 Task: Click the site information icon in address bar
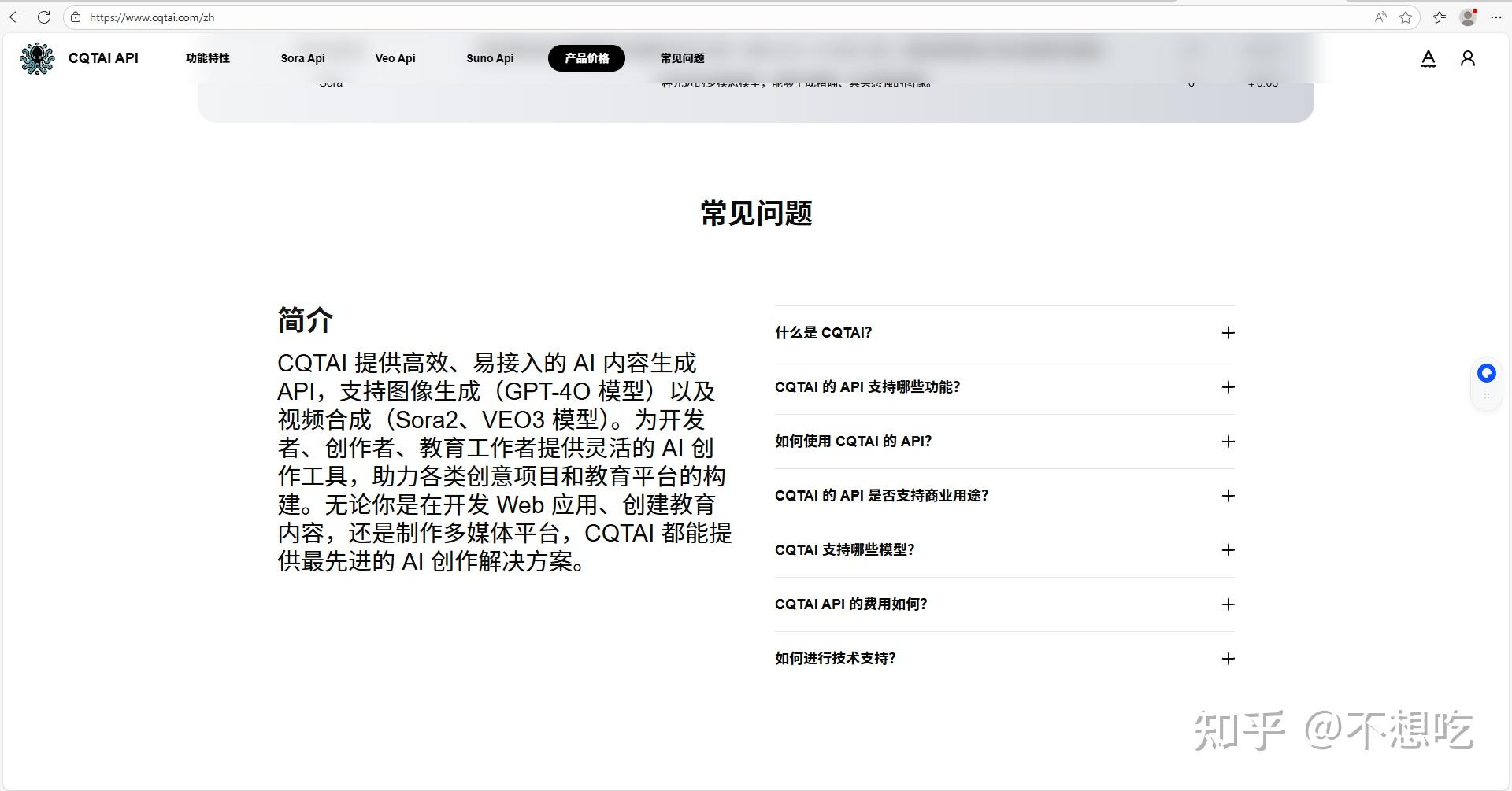[75, 17]
